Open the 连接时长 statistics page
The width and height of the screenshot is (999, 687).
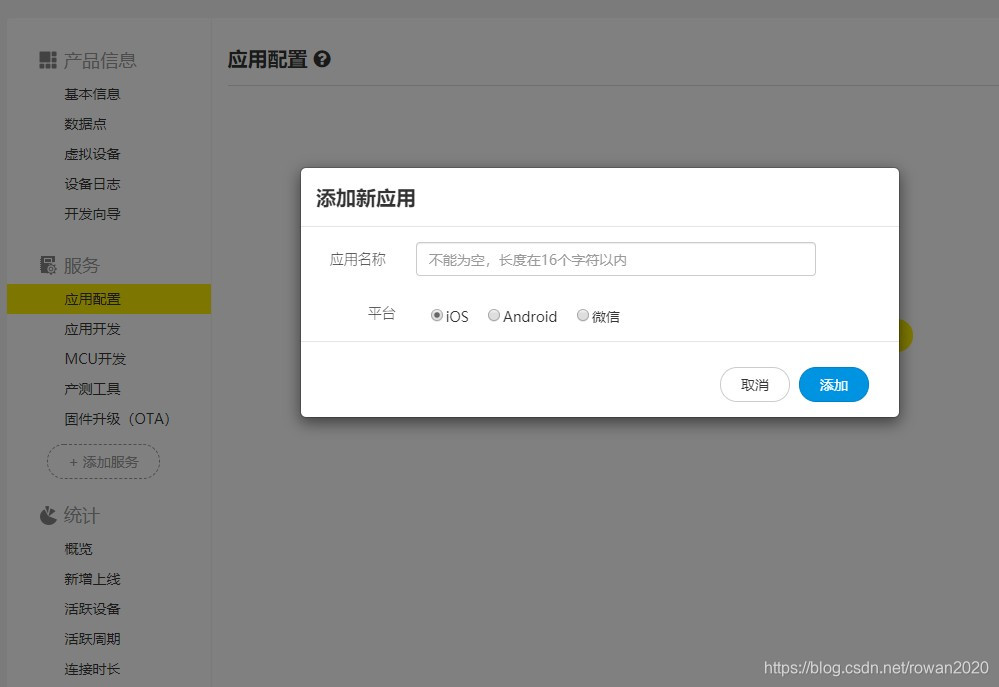pyautogui.click(x=92, y=668)
